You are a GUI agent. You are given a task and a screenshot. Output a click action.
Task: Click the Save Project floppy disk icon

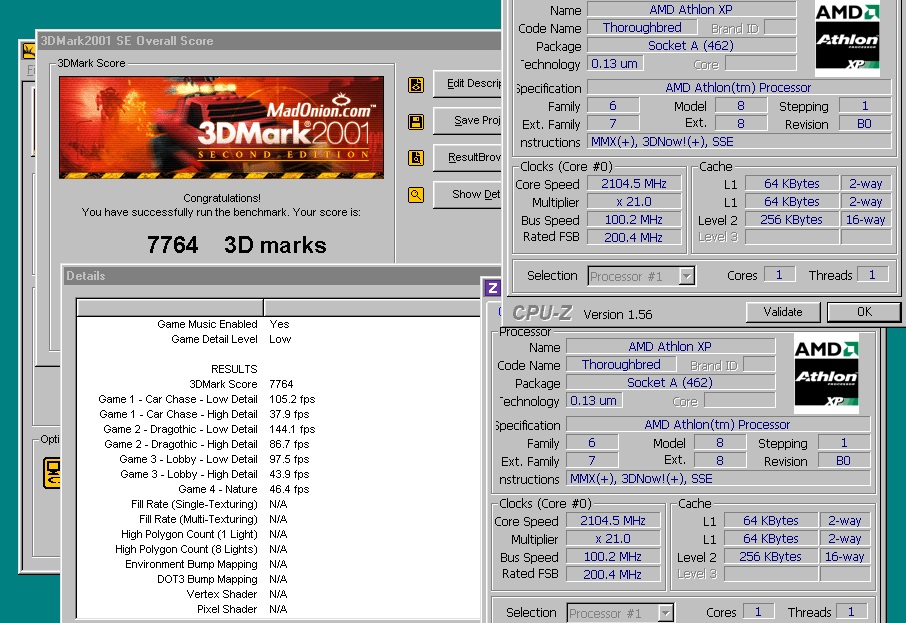(x=416, y=122)
